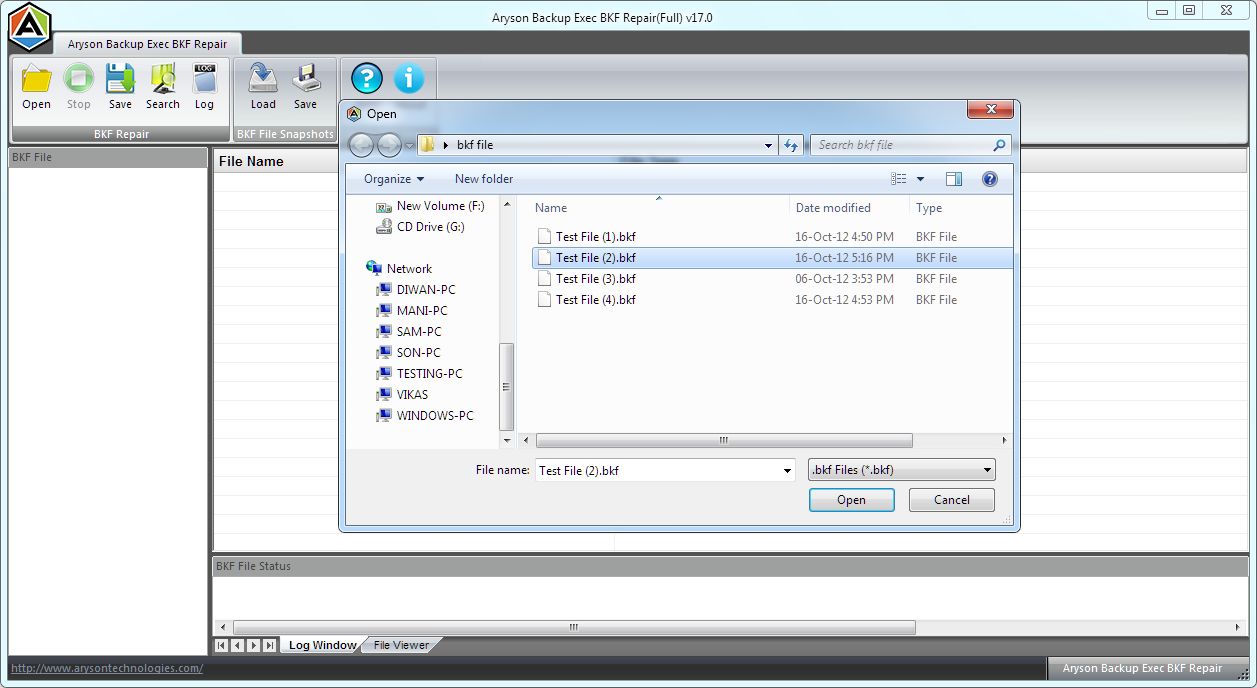
Task: Select SAM-PC network computer
Action: [x=408, y=332]
